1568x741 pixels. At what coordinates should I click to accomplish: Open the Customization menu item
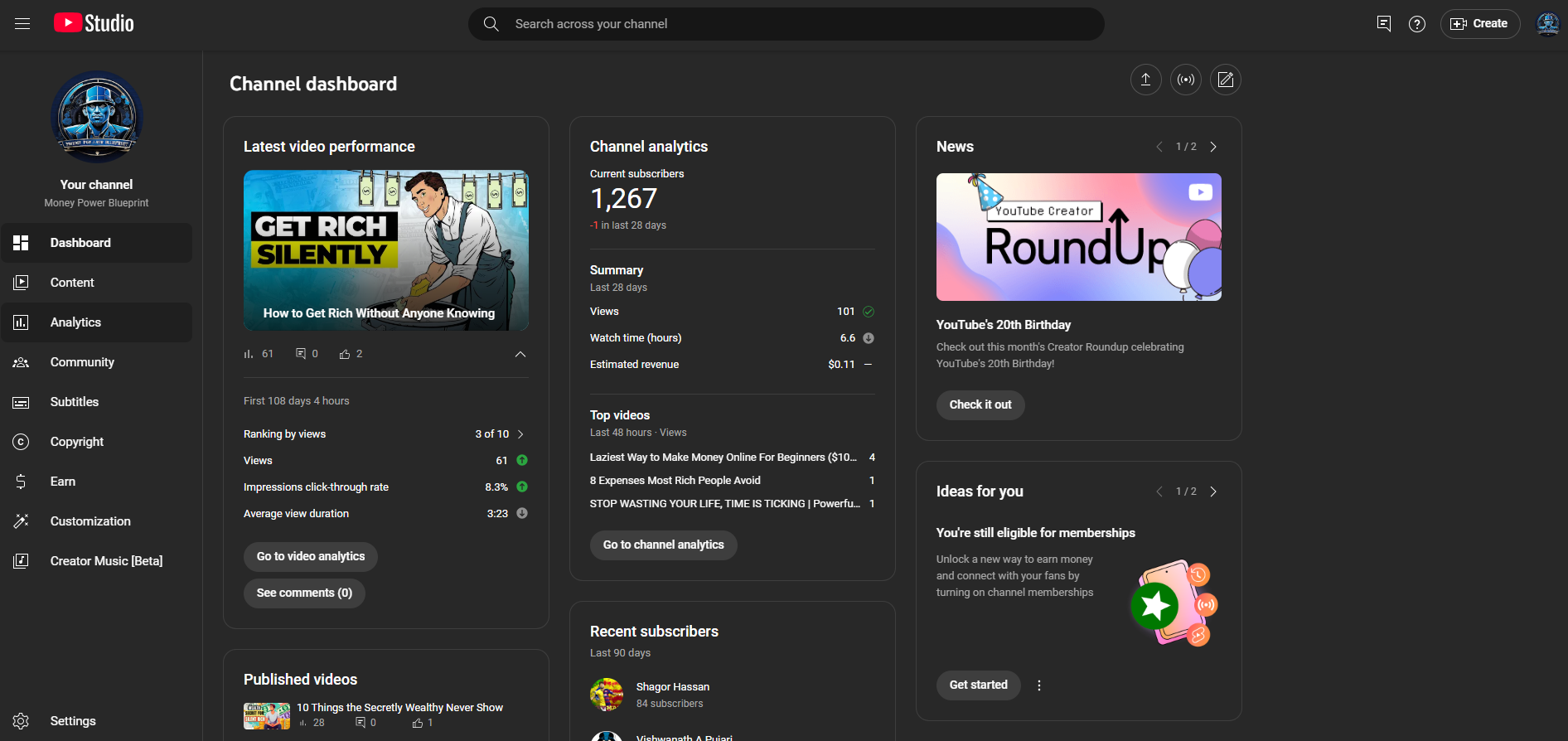[97, 521]
